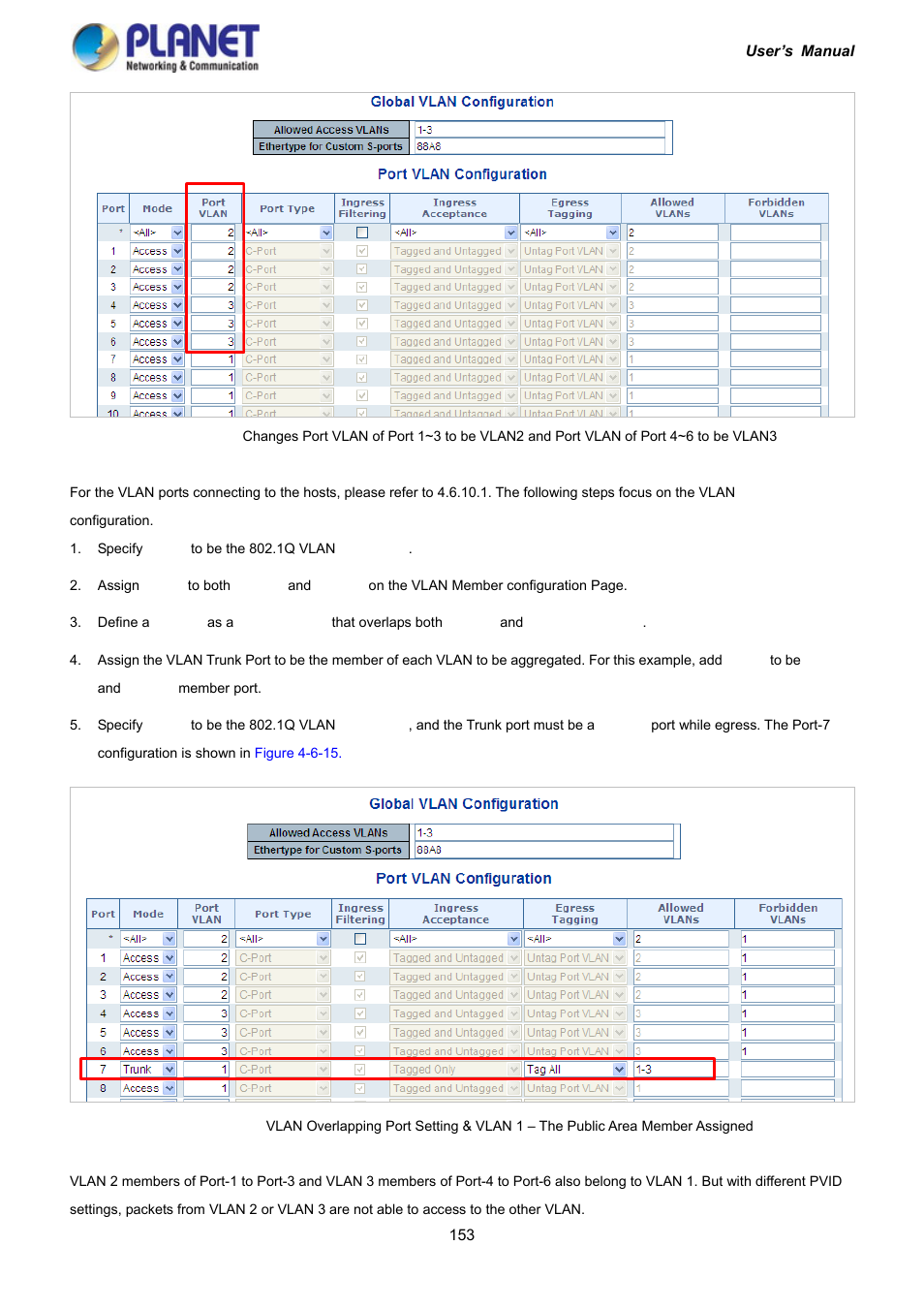Open the Tag All egress tagging dropdown

575,1070
